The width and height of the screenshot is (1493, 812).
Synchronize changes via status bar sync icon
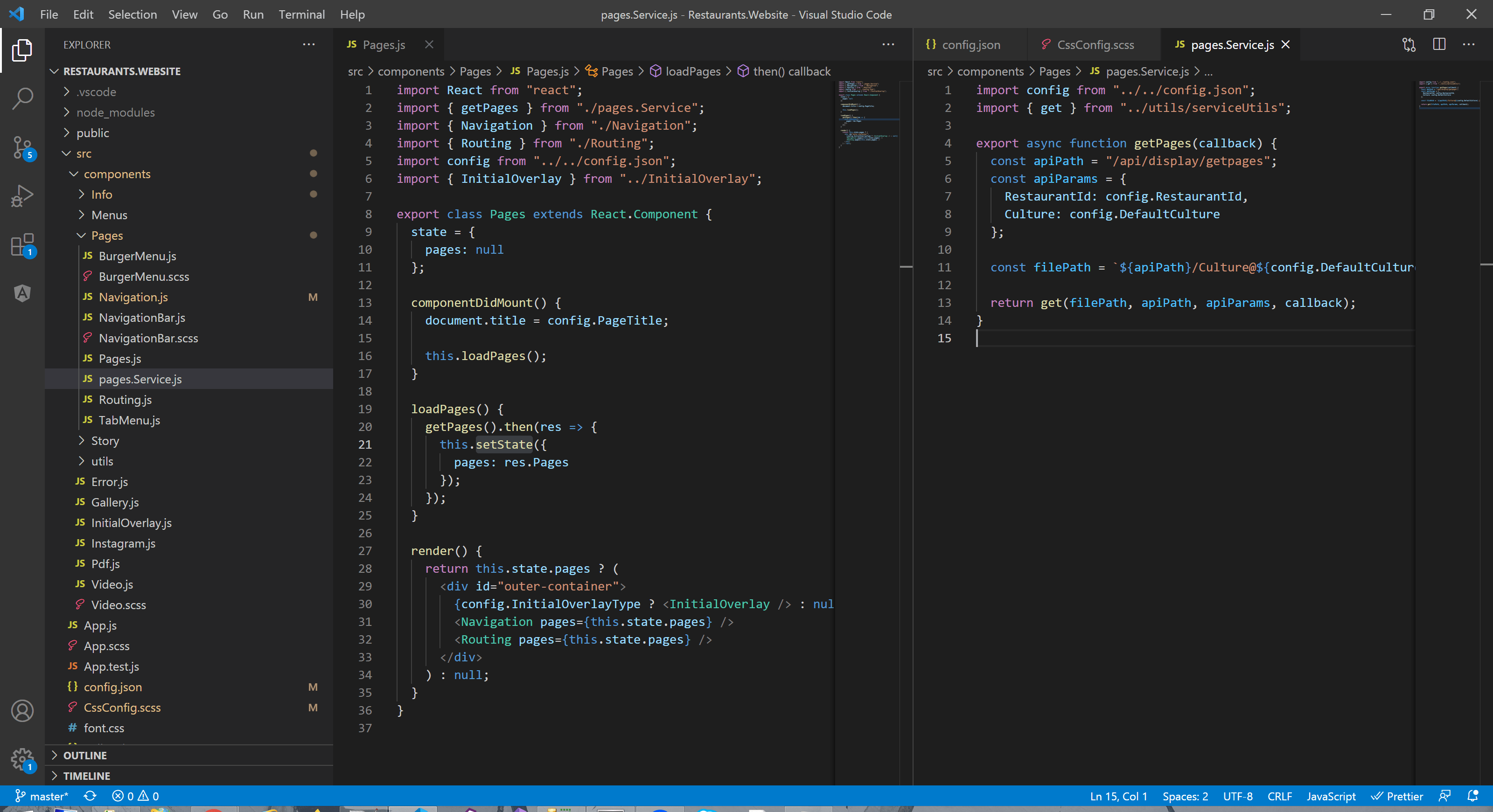click(x=90, y=796)
